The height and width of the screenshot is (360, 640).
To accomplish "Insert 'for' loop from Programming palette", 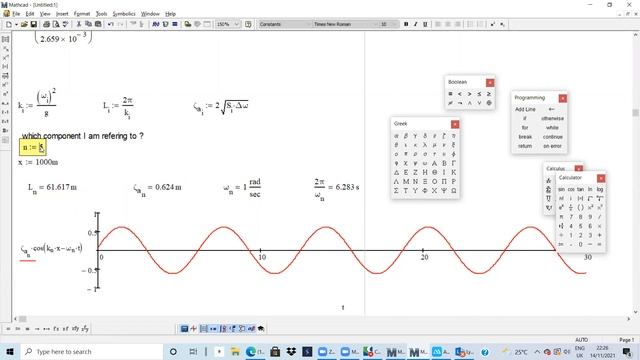I will (525, 128).
